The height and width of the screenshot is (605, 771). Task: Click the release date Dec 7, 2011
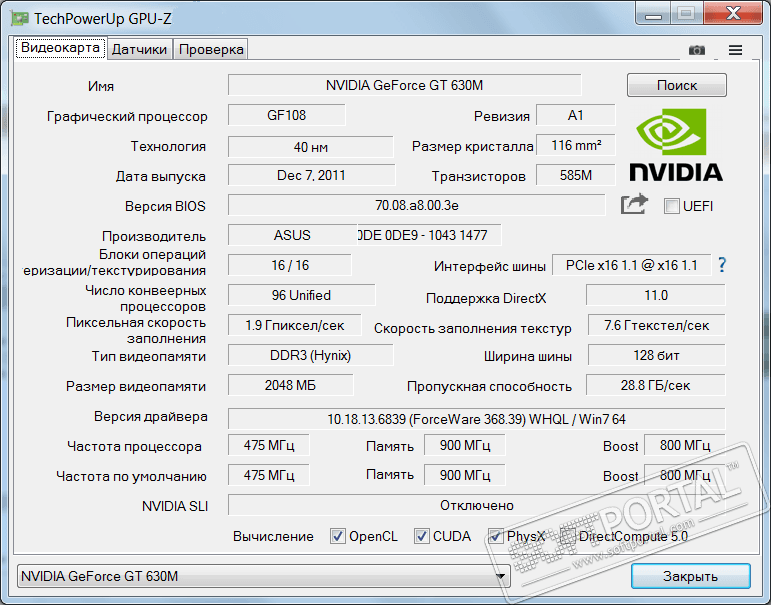[311, 175]
